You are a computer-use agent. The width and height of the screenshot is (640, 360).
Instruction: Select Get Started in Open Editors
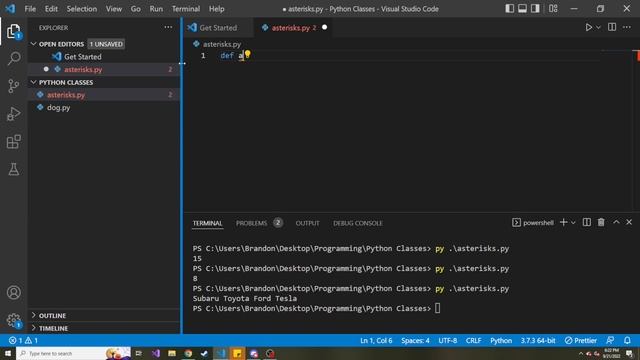pos(104,56)
